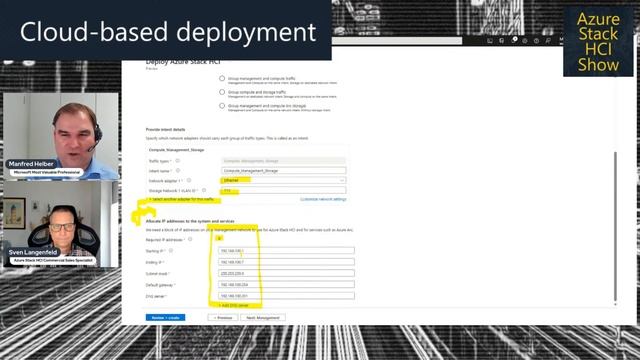Click the Starting IP field

(x=286, y=251)
